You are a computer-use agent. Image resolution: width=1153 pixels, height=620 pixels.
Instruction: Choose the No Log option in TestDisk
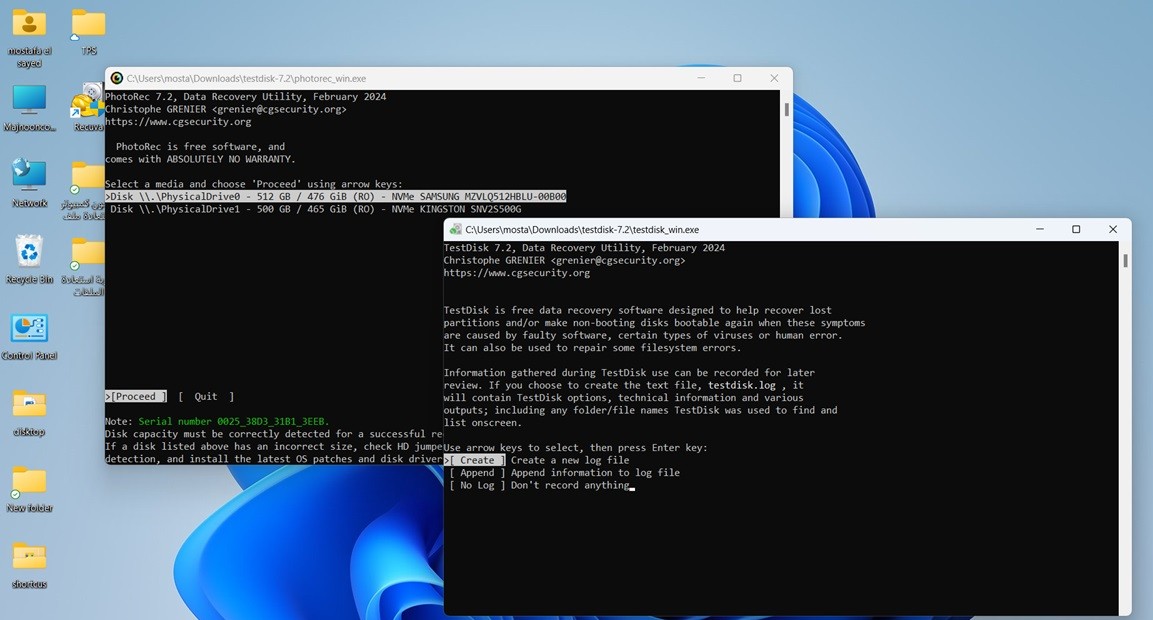click(x=476, y=485)
